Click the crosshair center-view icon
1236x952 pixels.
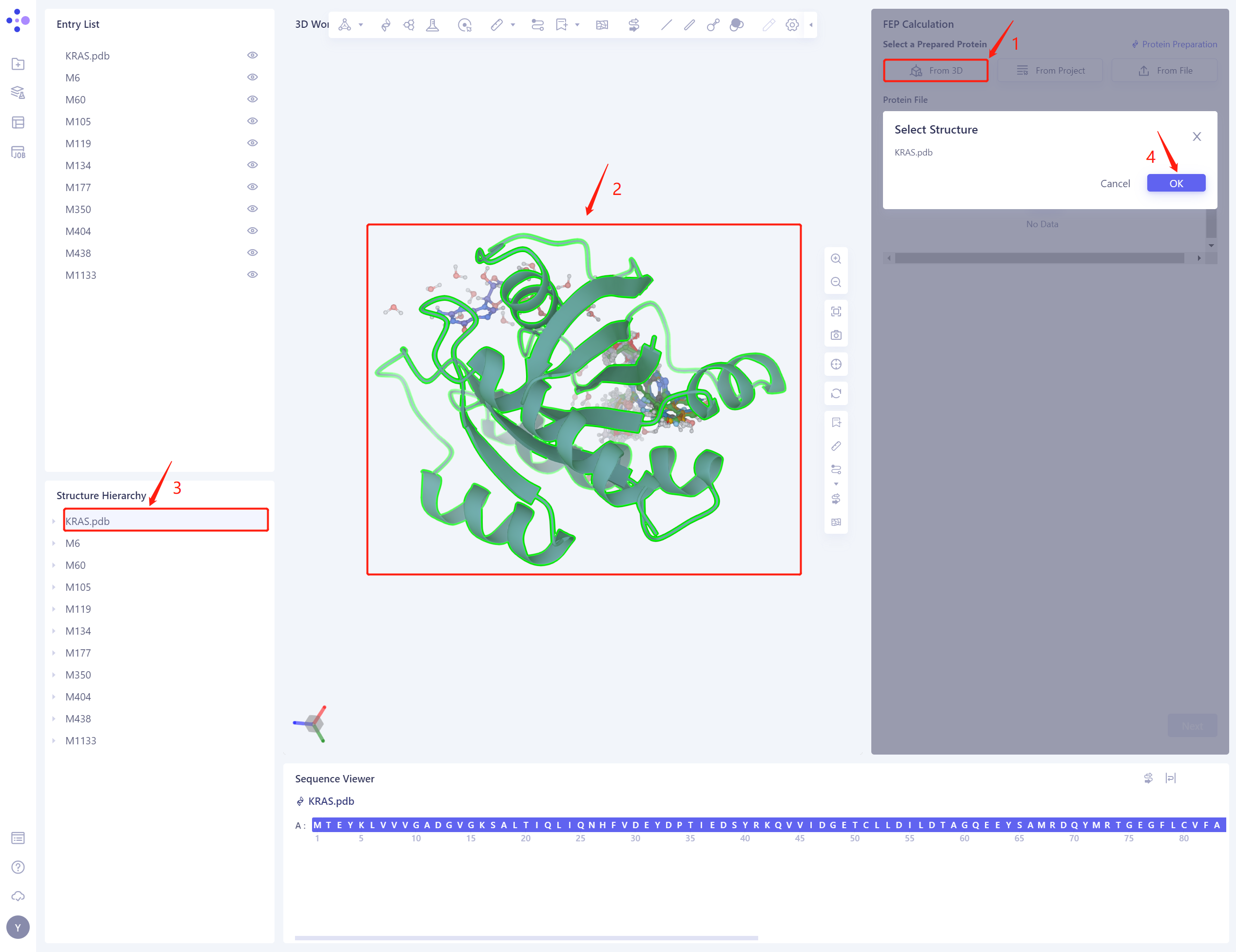click(836, 365)
